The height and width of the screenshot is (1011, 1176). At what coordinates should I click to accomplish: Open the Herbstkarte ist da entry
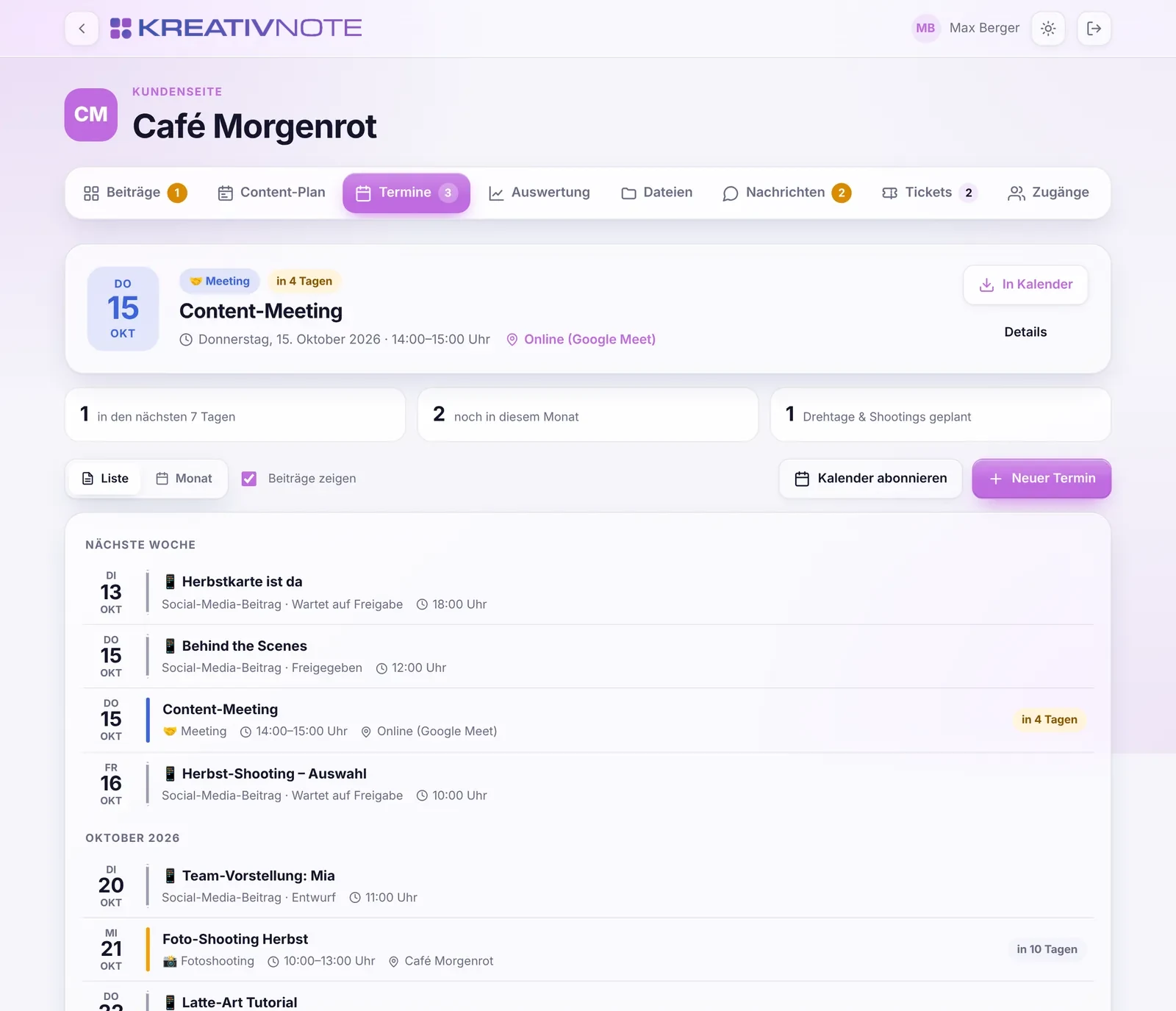[x=588, y=593]
